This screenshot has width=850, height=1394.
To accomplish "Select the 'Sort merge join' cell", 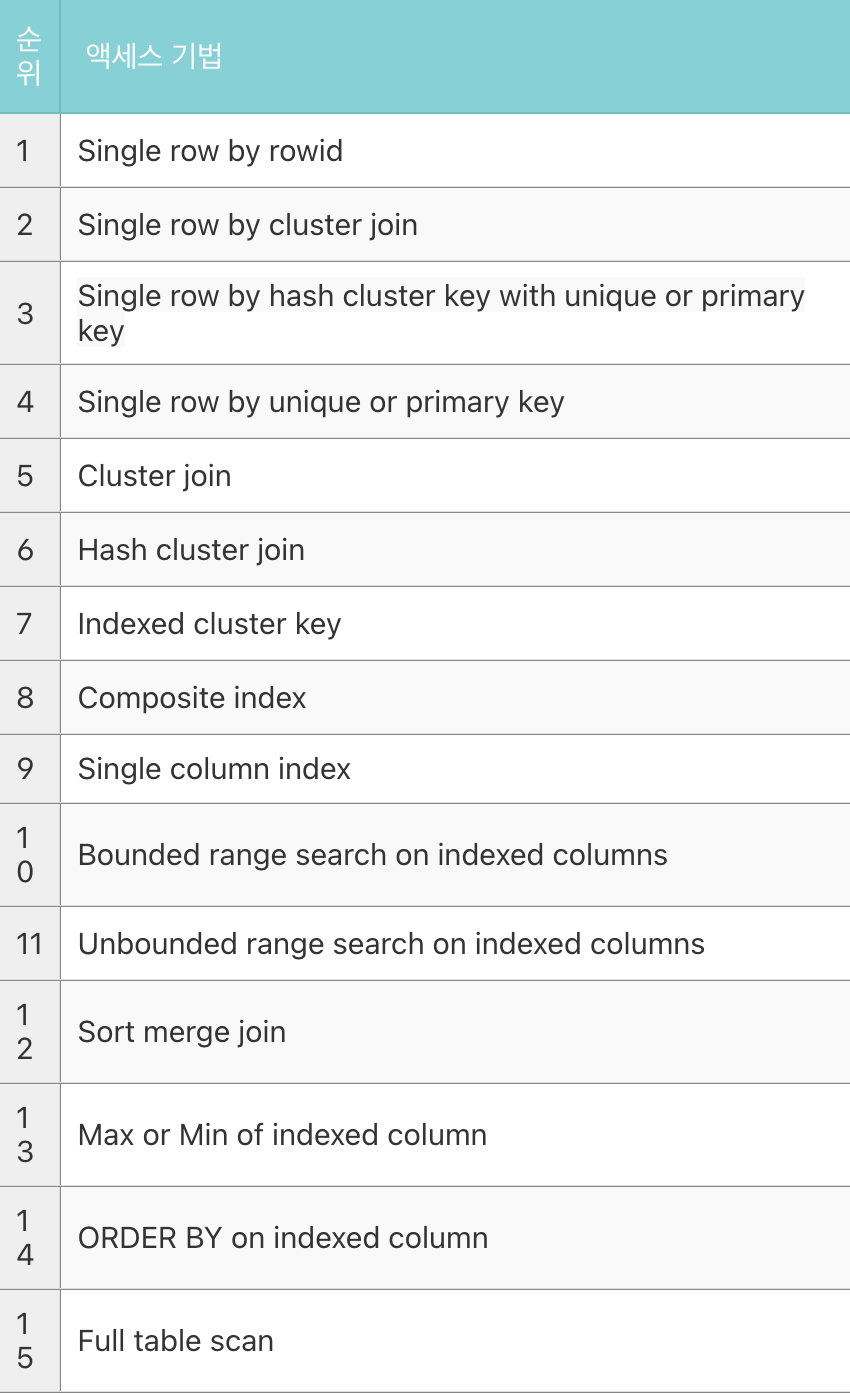I will tap(455, 1031).
